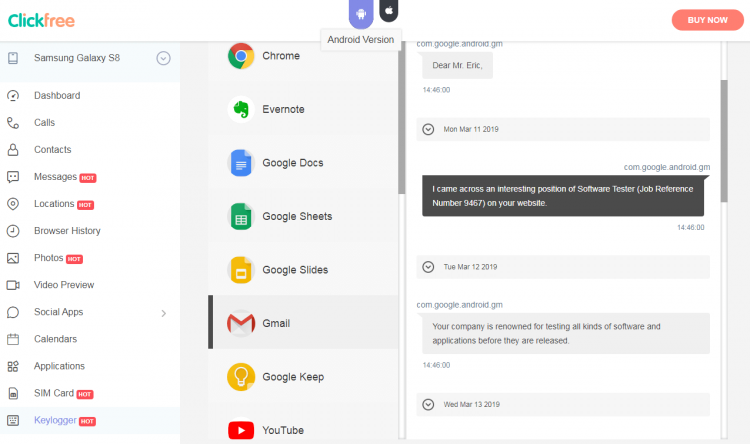Click the dark Software Tester keylog message

(x=563, y=196)
